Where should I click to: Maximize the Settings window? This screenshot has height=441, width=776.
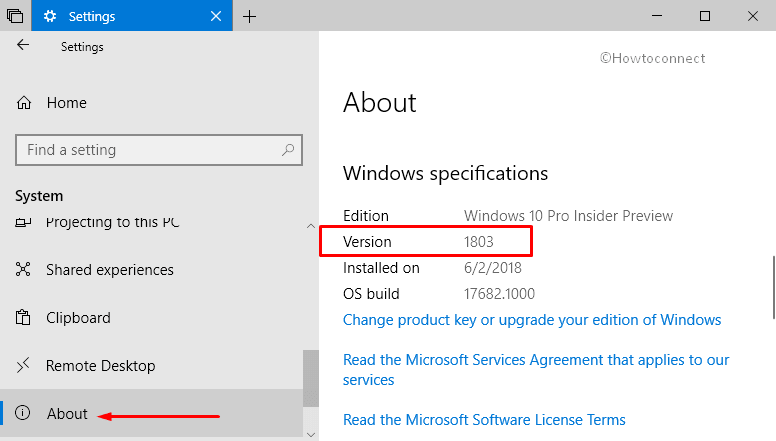pos(705,16)
